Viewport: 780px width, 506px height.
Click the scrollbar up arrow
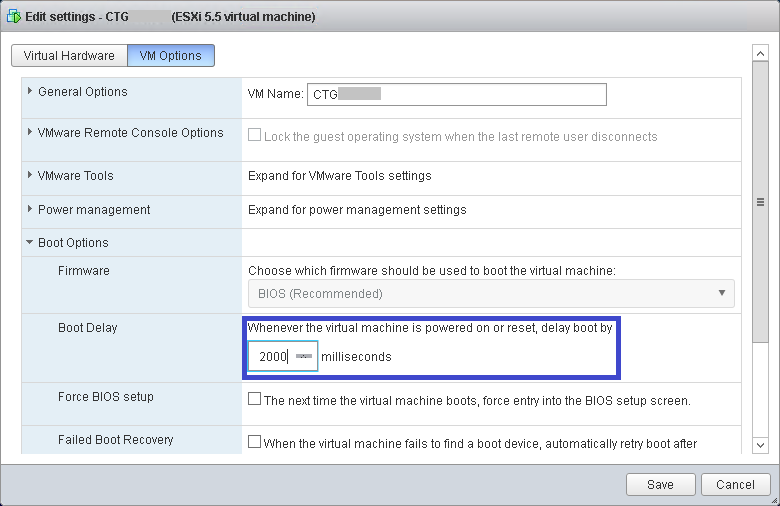coord(759,53)
